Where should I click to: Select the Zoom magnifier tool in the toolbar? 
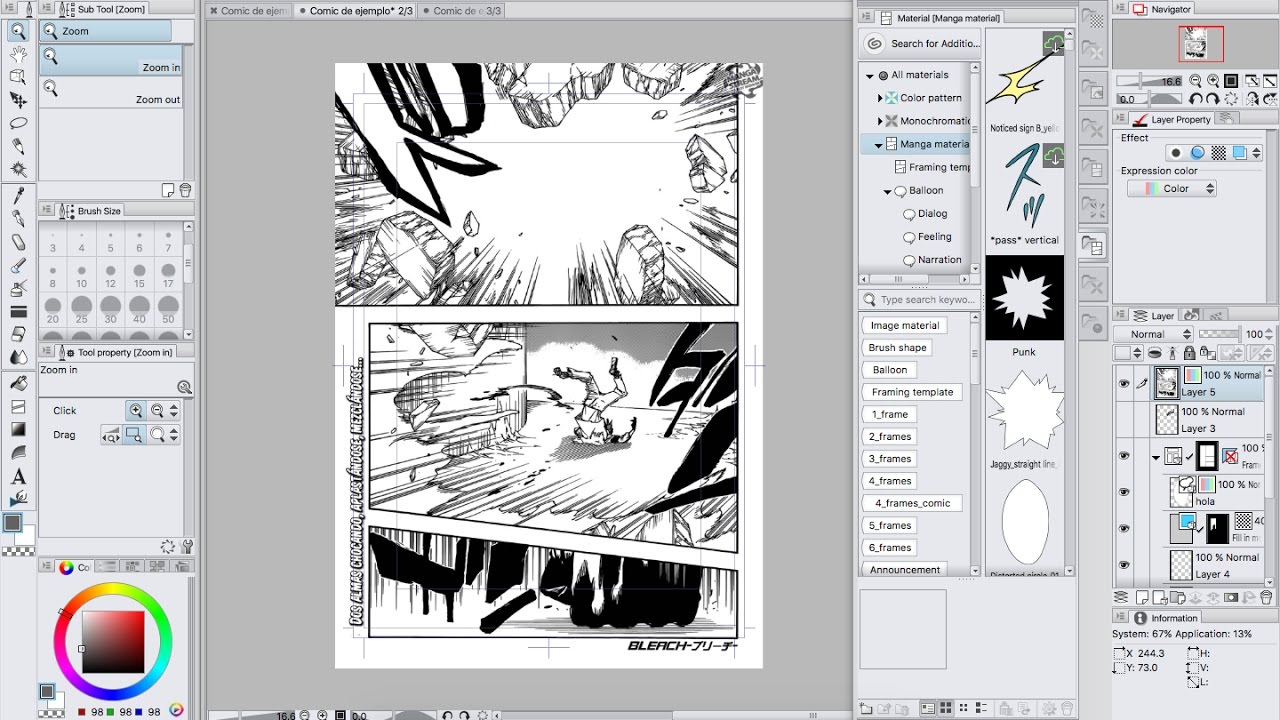pos(18,31)
